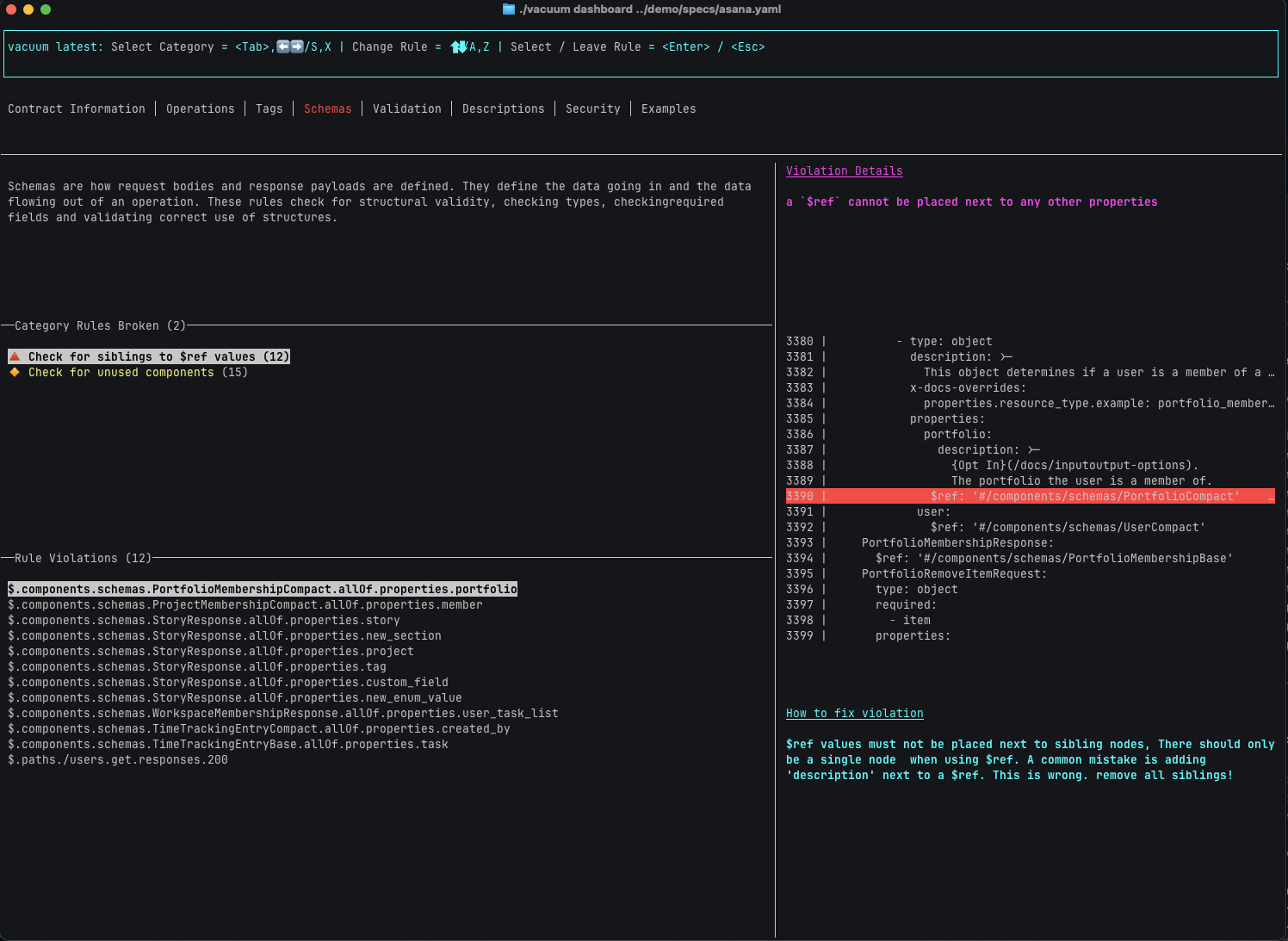Screen dimensions: 1288x941
Task: Click the window title 'vacuum dashboard ../demo/specs/asana.yaml'
Action: pos(650,9)
